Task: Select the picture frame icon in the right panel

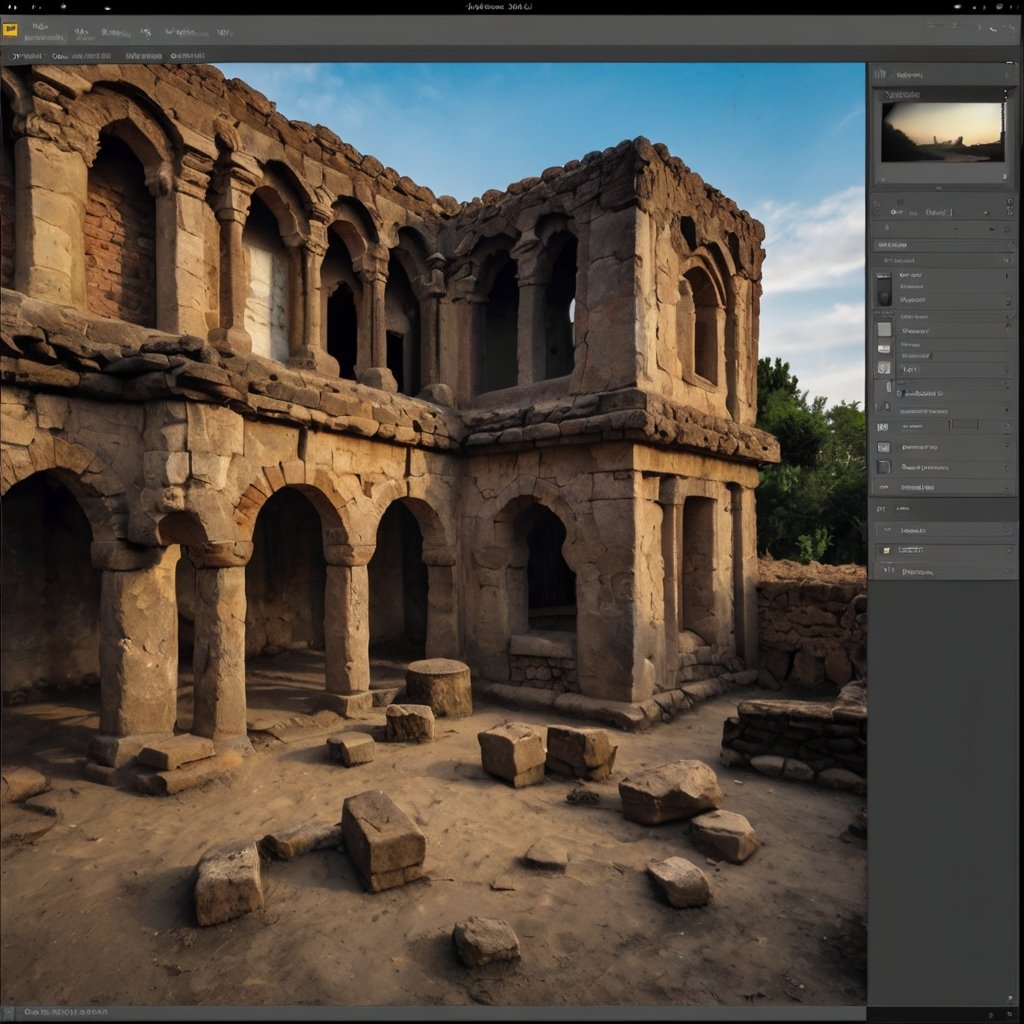Action: pyautogui.click(x=884, y=447)
